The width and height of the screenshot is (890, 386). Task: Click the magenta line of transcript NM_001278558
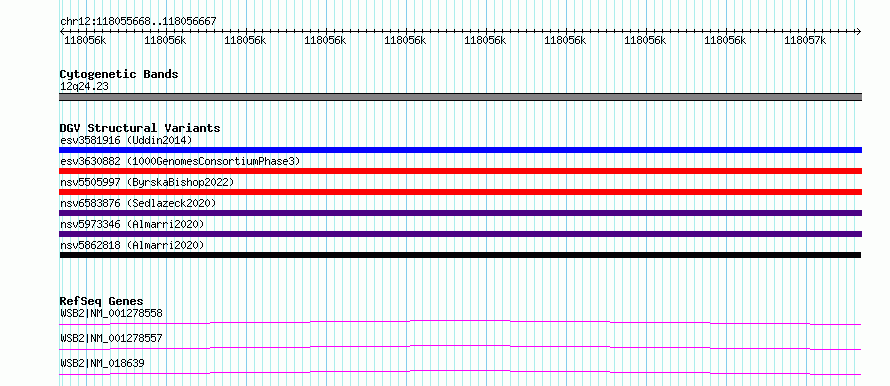pos(460,322)
